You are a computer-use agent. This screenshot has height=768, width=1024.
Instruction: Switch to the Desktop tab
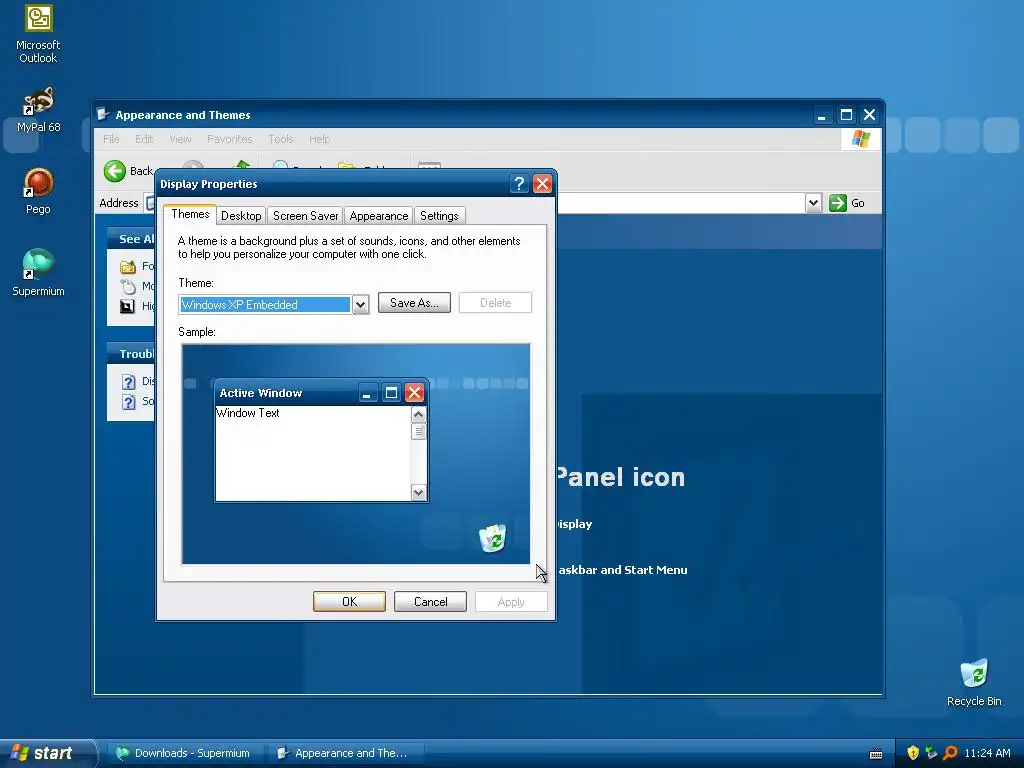241,216
